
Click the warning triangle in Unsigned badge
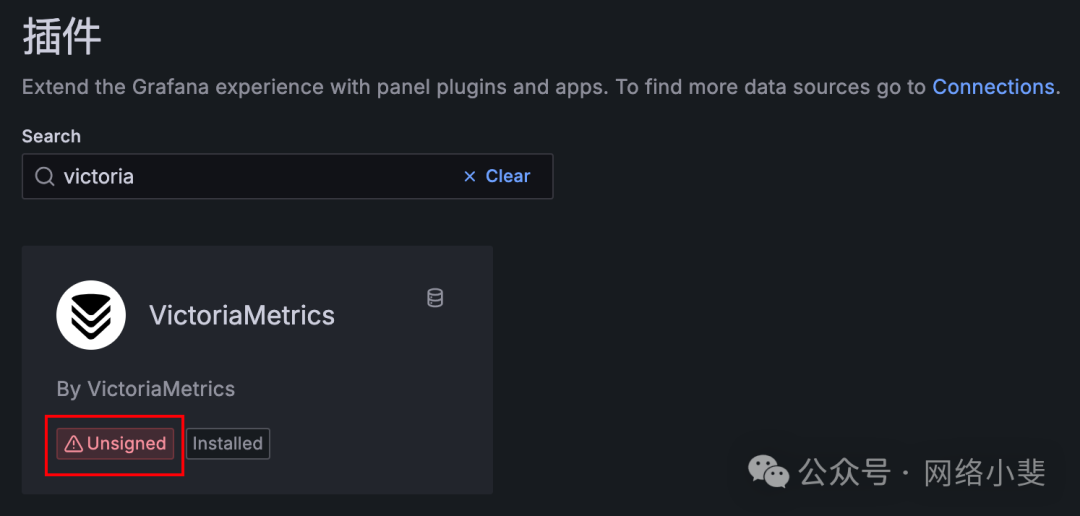click(x=73, y=444)
